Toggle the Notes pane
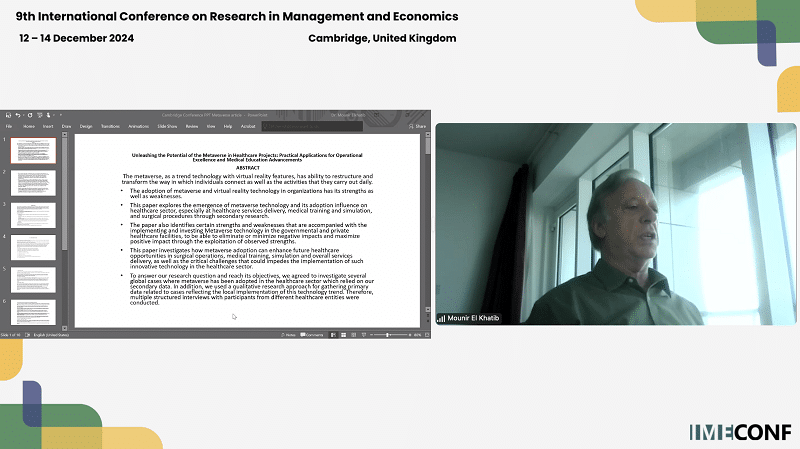The height and width of the screenshot is (449, 800). pos(290,335)
